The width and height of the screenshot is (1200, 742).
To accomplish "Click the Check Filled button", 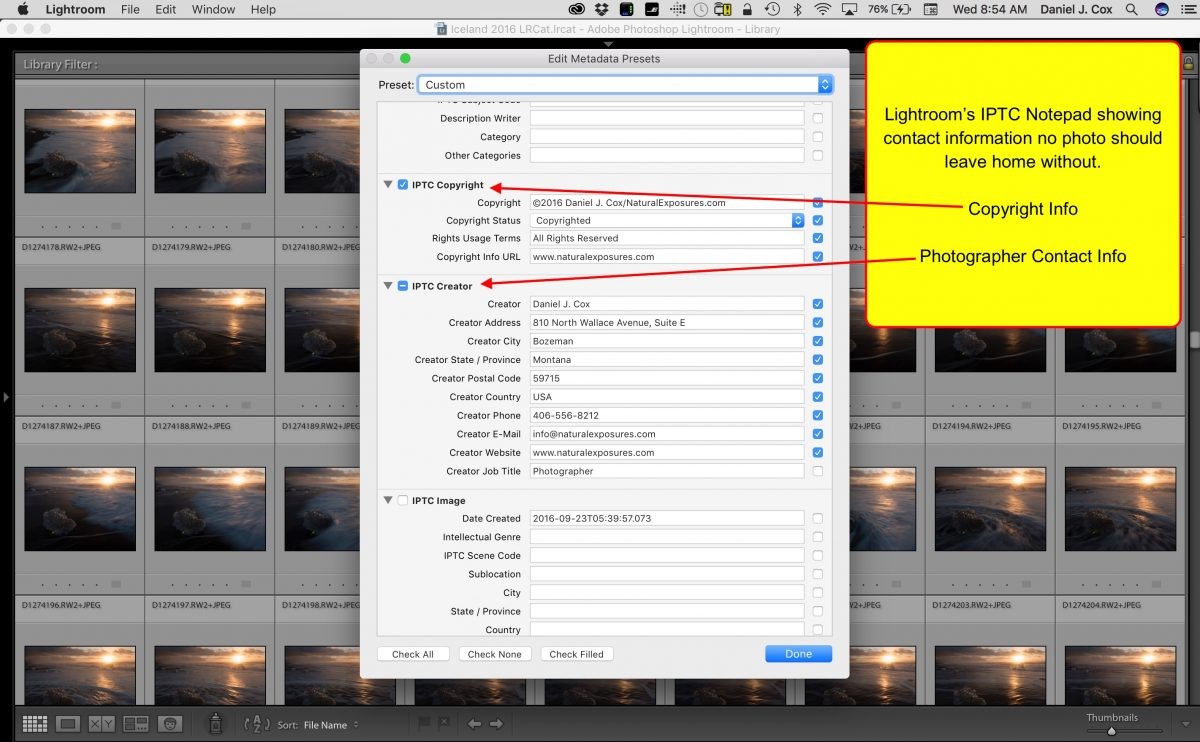I will pyautogui.click(x=577, y=654).
